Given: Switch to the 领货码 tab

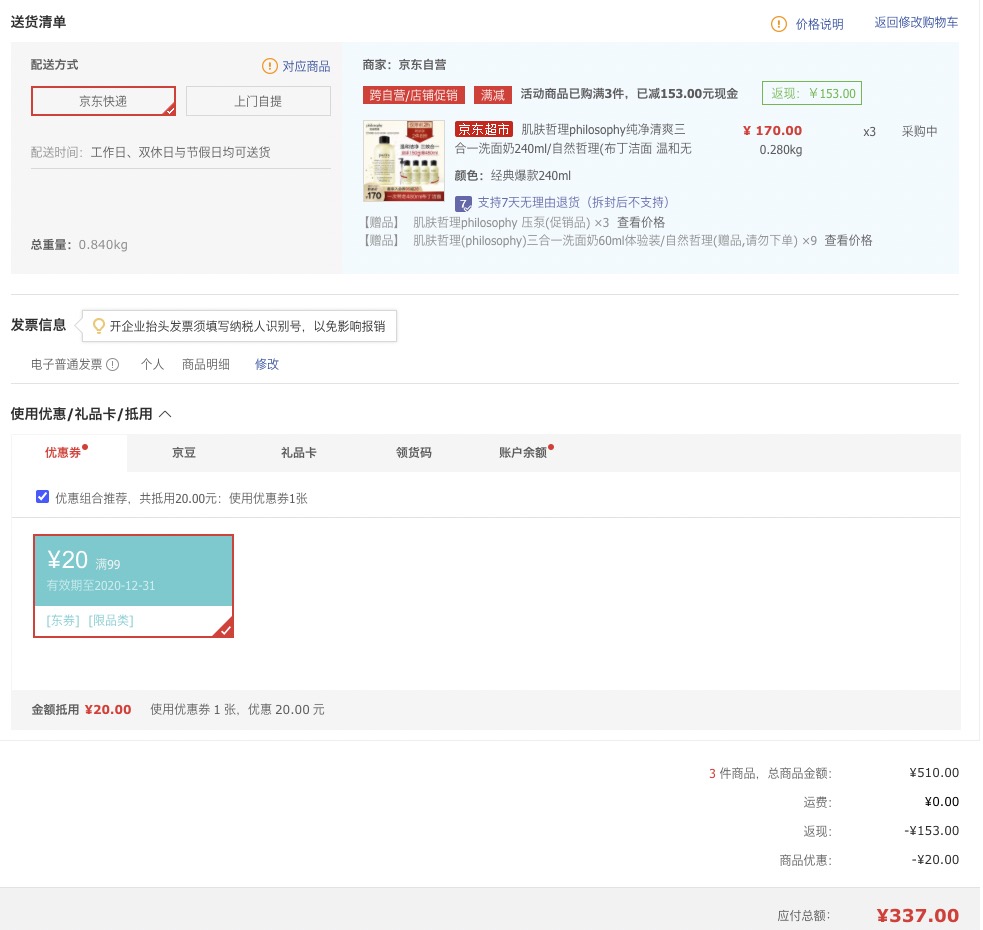Looking at the screenshot, I should tap(414, 453).
